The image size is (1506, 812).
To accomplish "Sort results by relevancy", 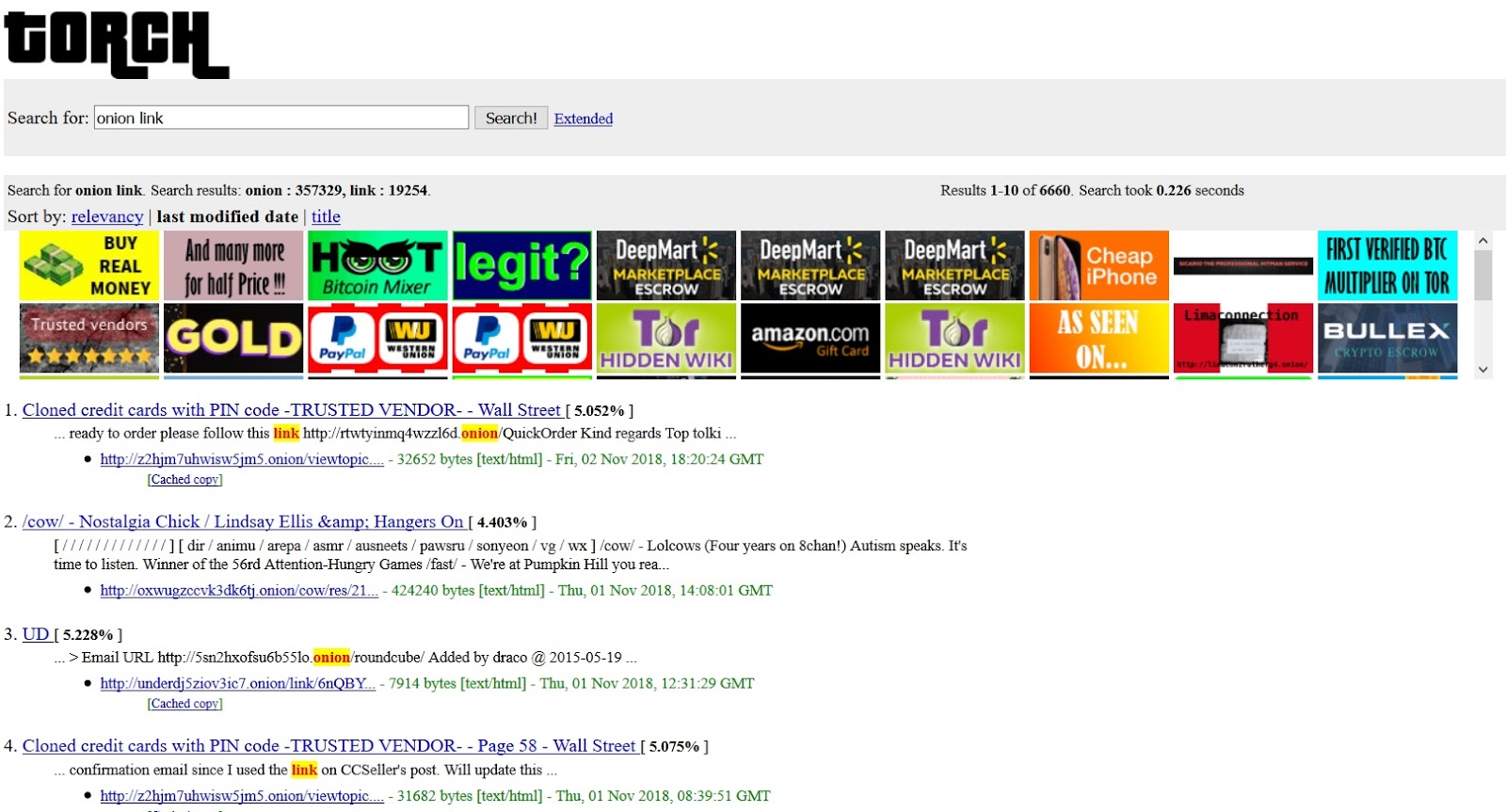I will (x=107, y=216).
